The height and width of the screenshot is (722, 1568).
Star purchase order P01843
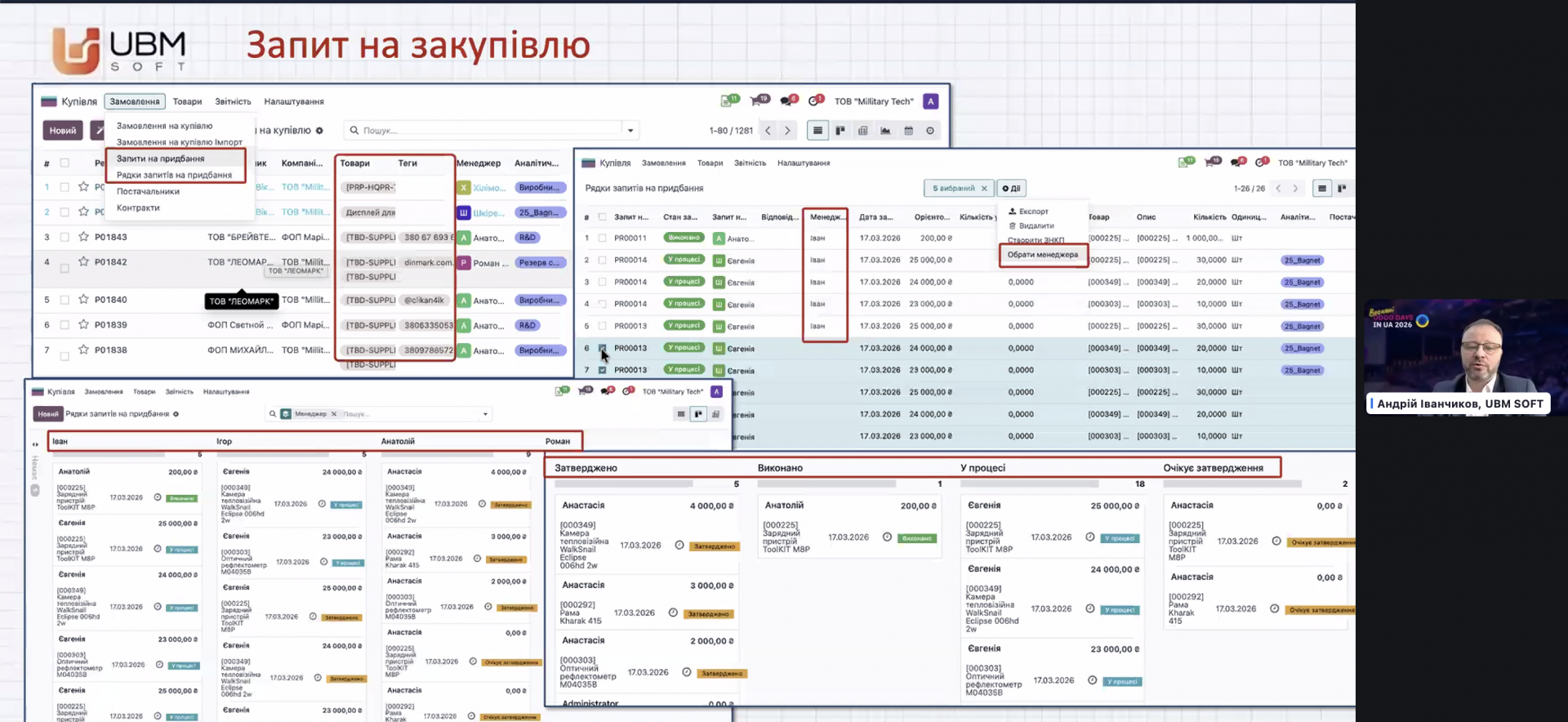coord(83,237)
